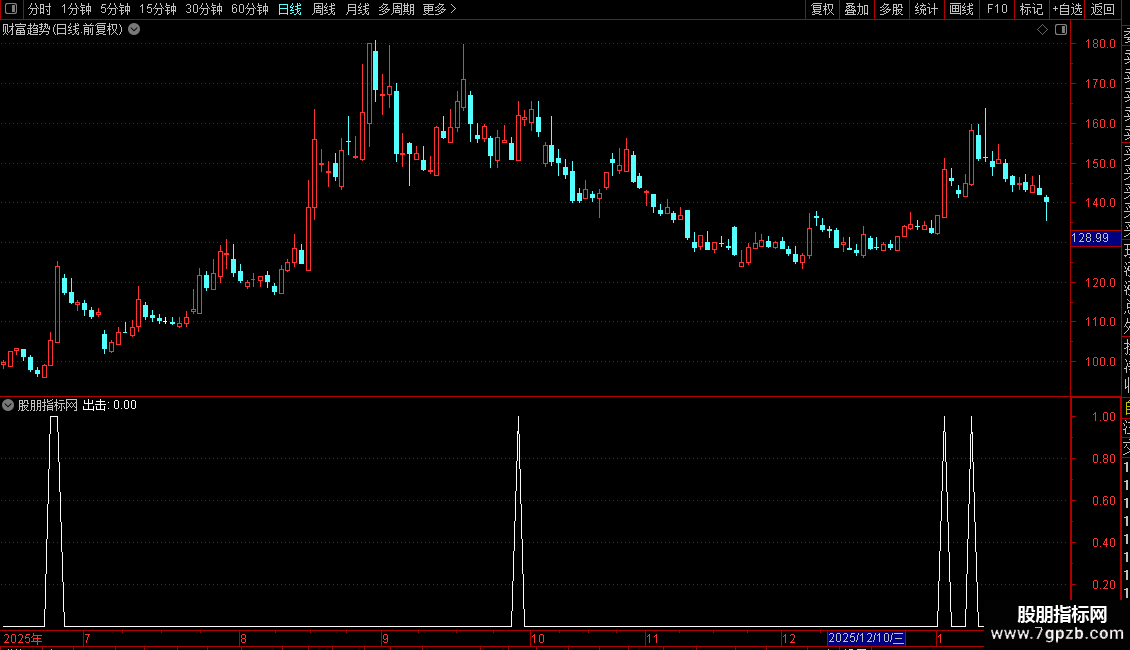The width and height of the screenshot is (1130, 650).
Task: Select the 5分钟 period
Action: (115, 9)
